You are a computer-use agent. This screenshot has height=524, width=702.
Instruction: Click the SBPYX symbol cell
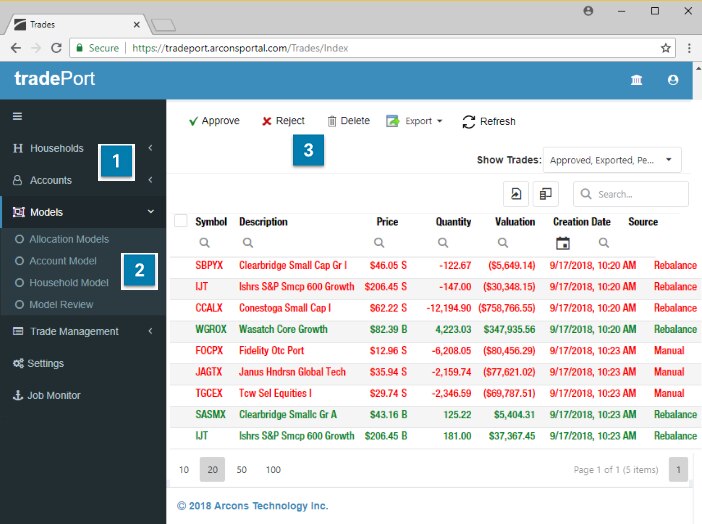(209, 265)
